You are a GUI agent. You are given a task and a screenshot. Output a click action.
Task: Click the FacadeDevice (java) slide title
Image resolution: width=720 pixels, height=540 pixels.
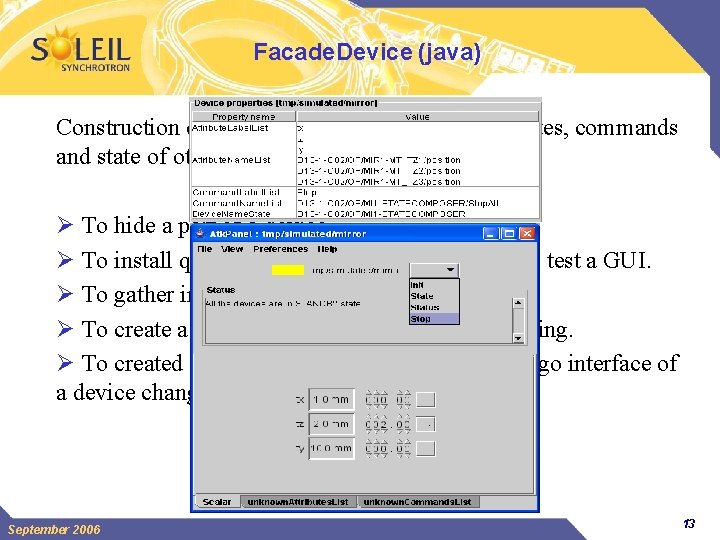tap(367, 52)
